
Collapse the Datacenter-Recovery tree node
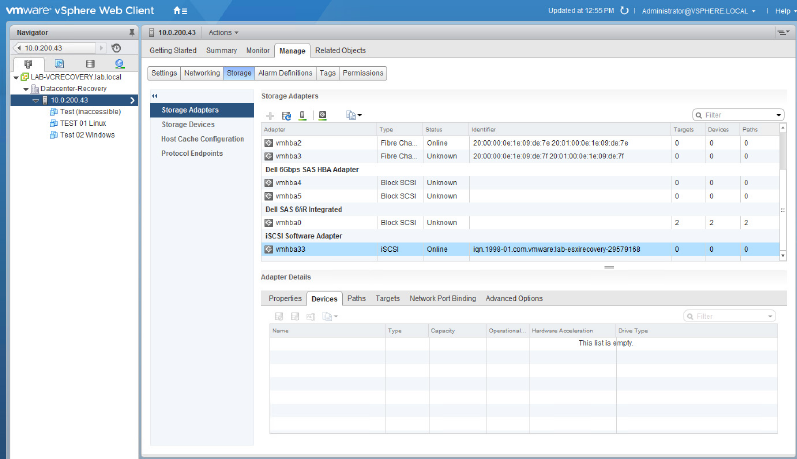pyautogui.click(x=24, y=88)
